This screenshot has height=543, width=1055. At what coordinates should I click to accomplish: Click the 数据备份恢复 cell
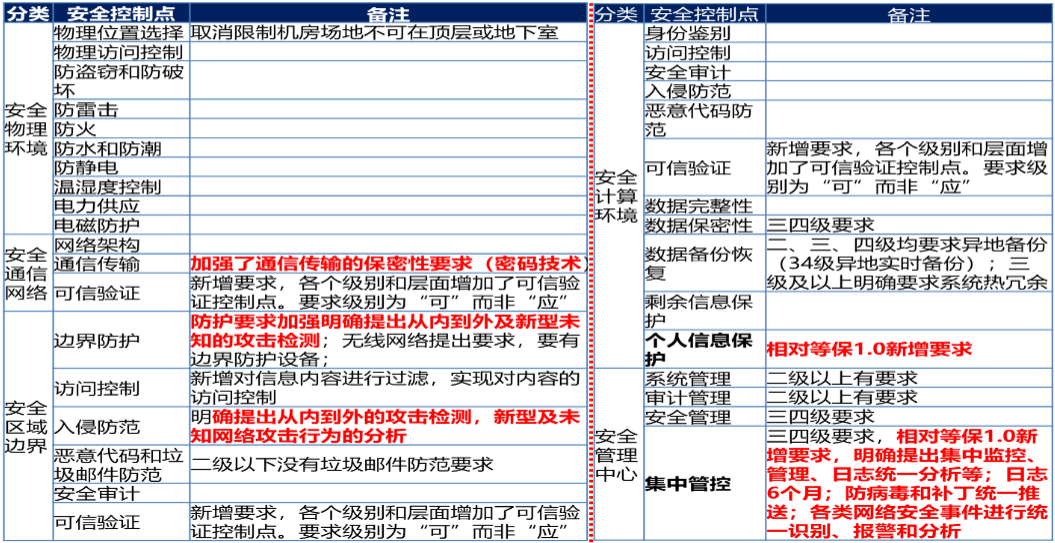[x=704, y=263]
